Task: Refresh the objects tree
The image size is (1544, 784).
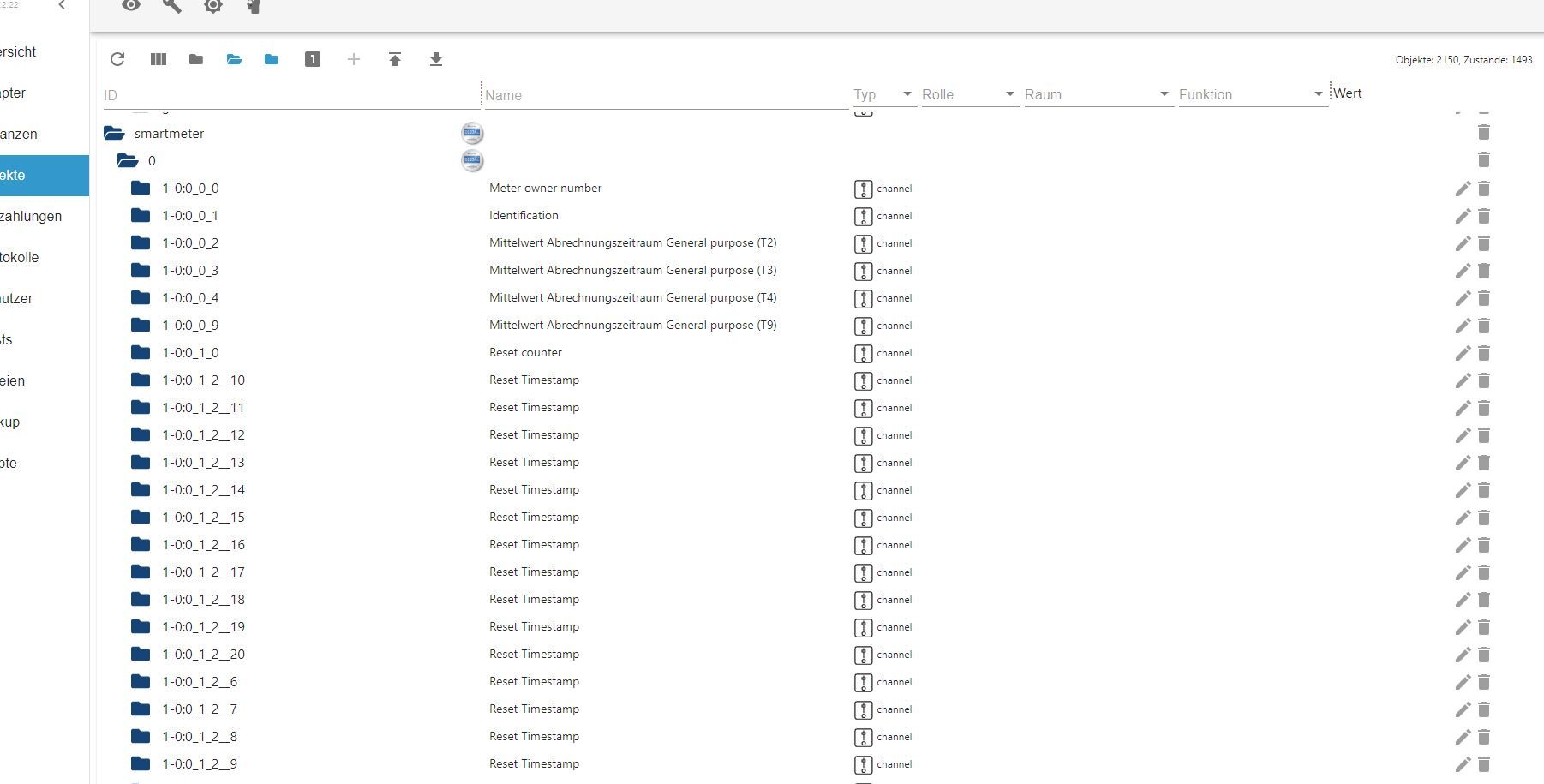Action: (117, 59)
